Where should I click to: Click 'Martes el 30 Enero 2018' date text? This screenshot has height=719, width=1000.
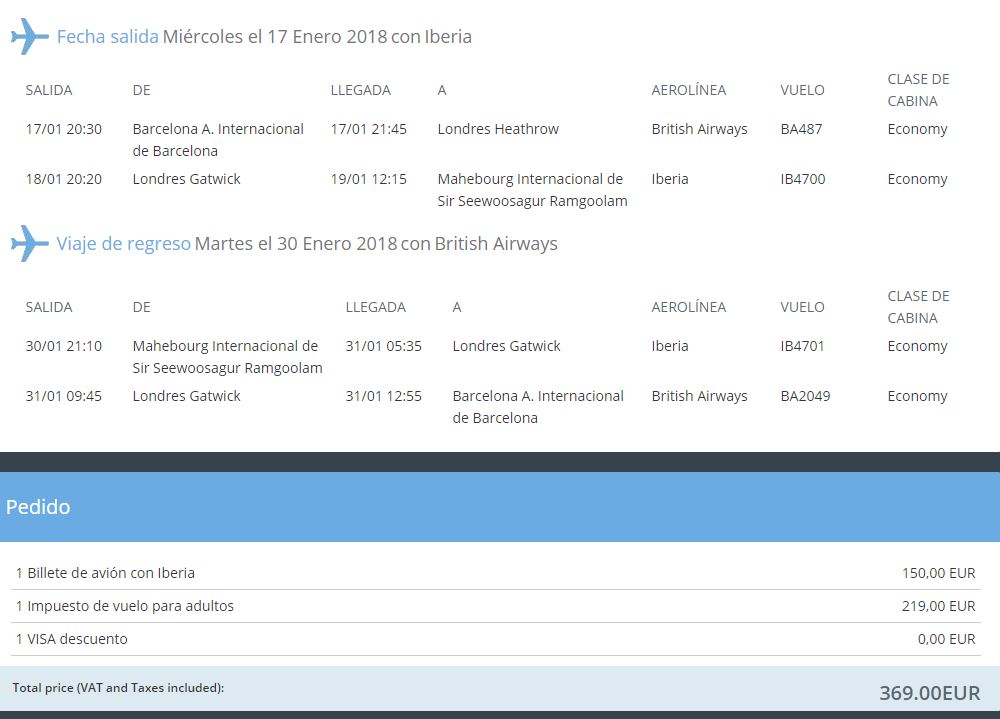[x=296, y=244]
